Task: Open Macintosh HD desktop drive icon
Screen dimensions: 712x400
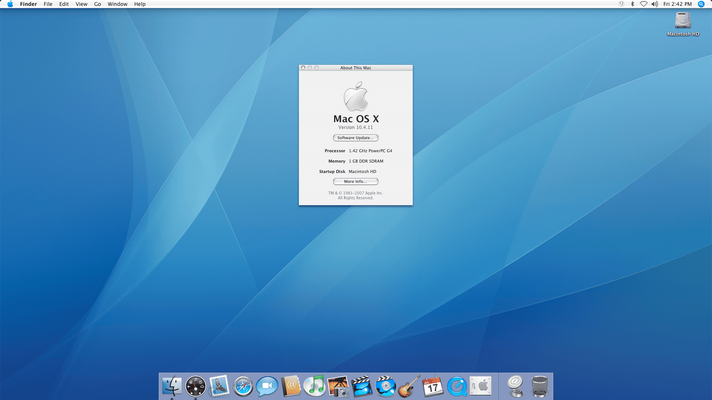Action: [x=683, y=22]
